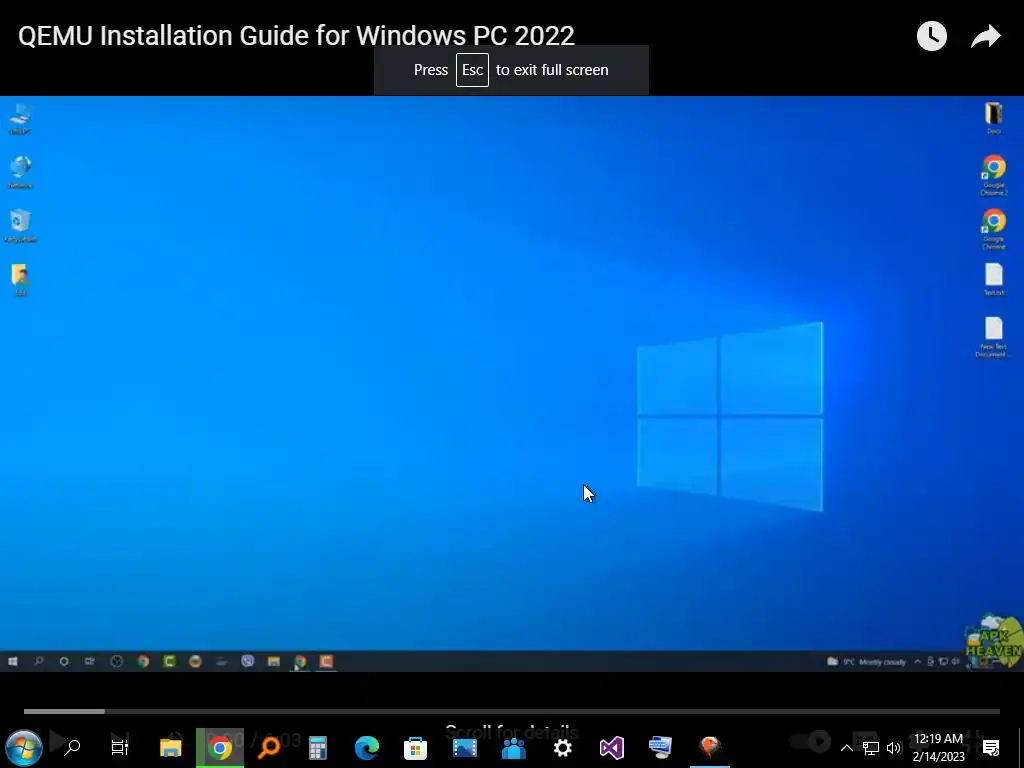
Task: Open the 12:19 AM clock calendar
Action: click(938, 748)
